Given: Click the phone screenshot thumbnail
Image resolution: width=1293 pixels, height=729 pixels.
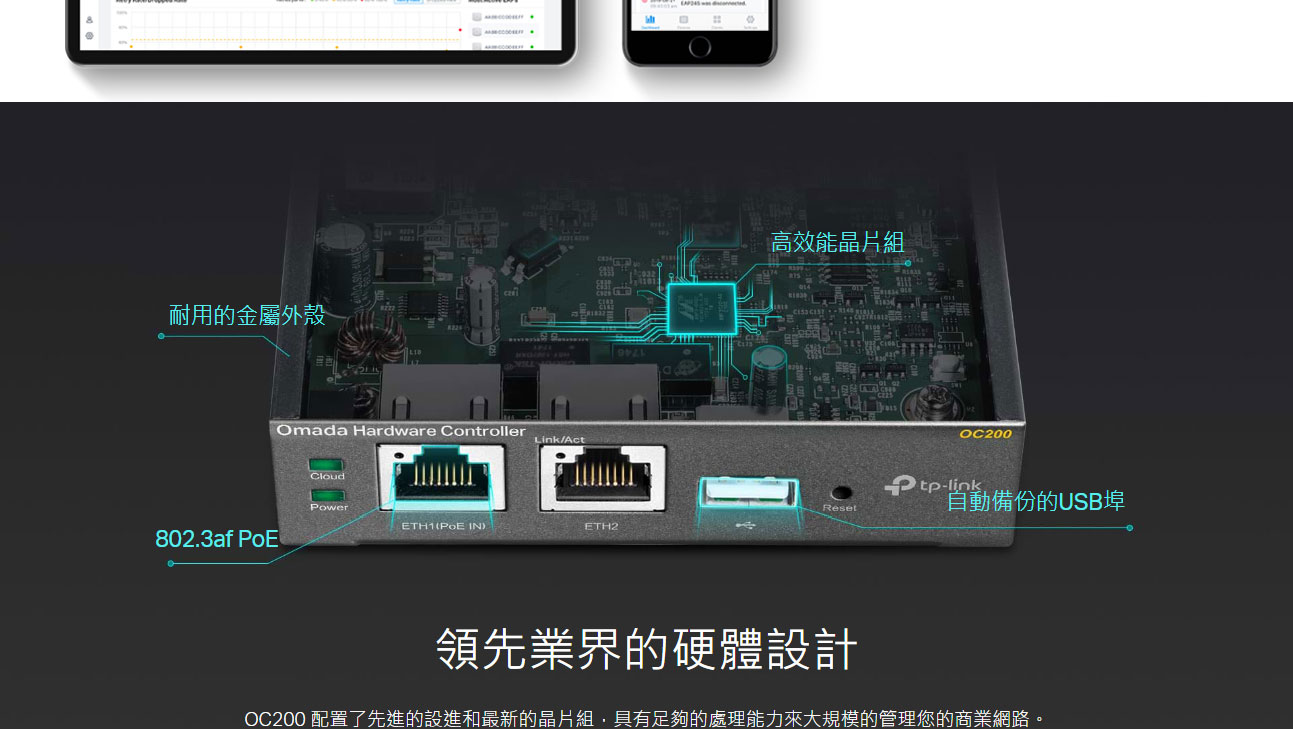Looking at the screenshot, I should (700, 32).
